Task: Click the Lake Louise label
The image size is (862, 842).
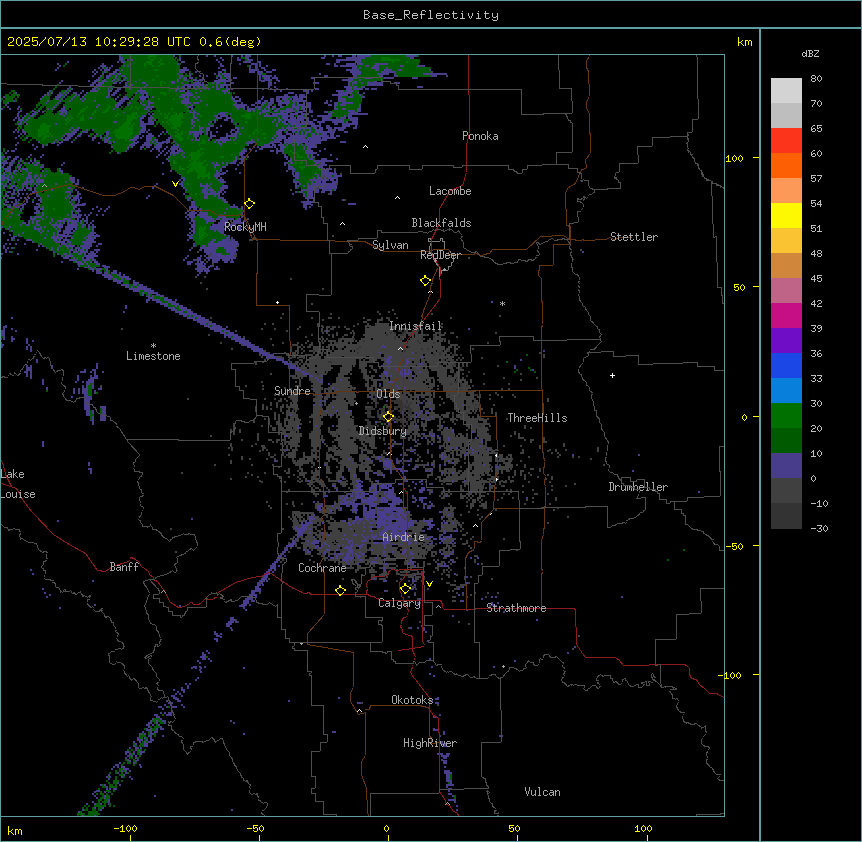Action: [18, 484]
